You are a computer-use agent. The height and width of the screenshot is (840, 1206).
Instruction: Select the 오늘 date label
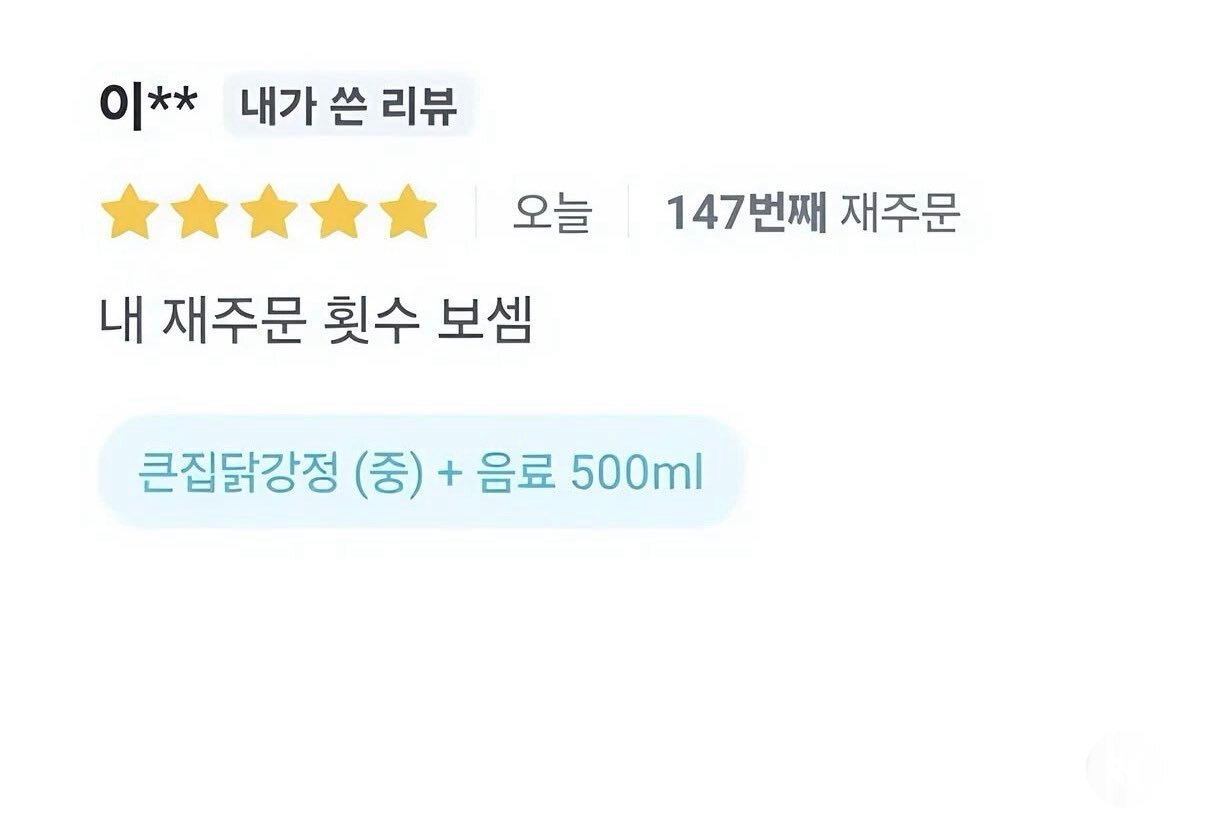pos(552,212)
